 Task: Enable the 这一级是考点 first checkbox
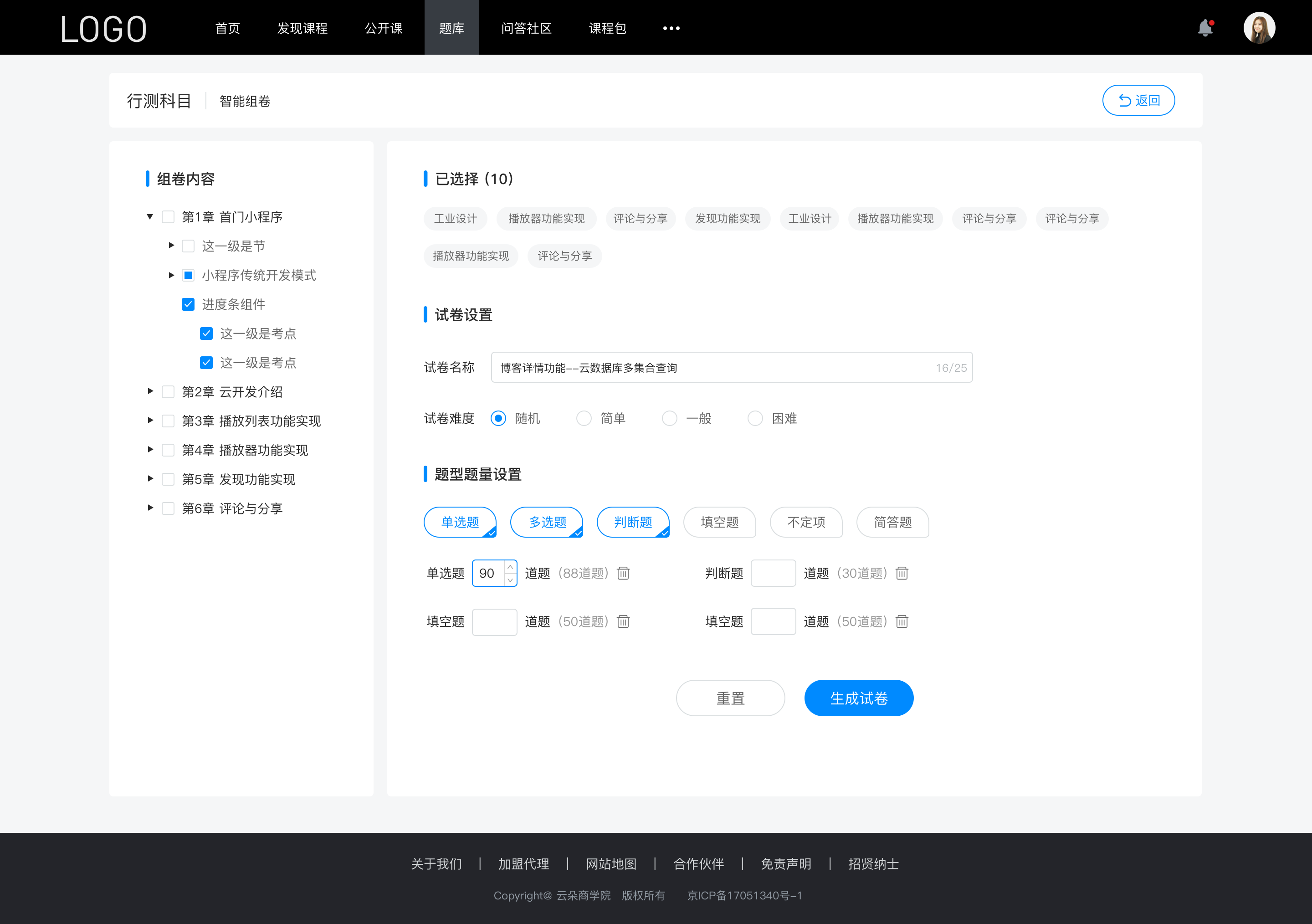(x=206, y=333)
